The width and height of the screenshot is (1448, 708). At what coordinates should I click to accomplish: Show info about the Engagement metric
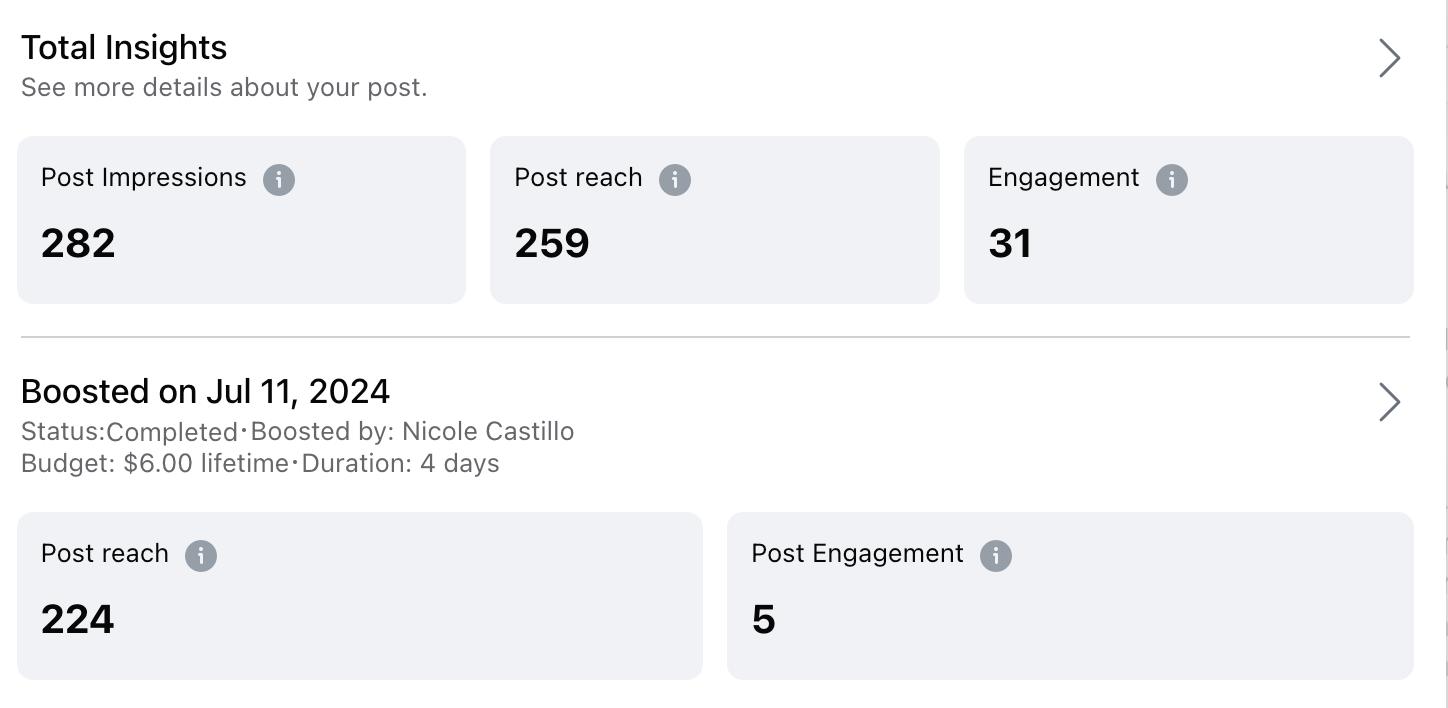pos(1172,180)
